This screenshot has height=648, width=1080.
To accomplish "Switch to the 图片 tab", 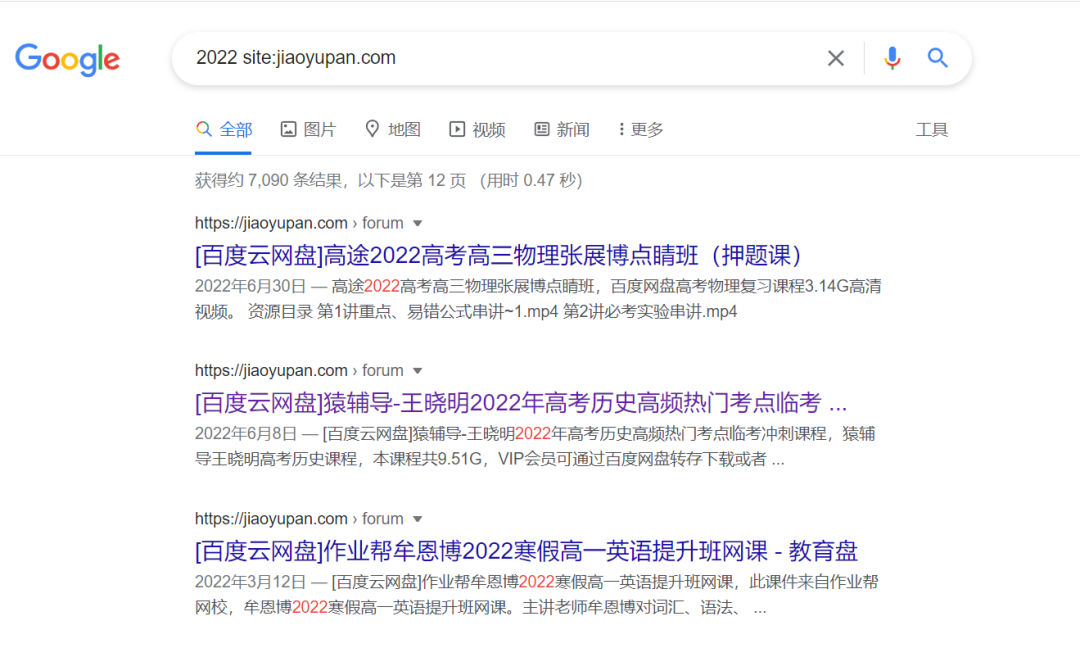I will [x=308, y=129].
